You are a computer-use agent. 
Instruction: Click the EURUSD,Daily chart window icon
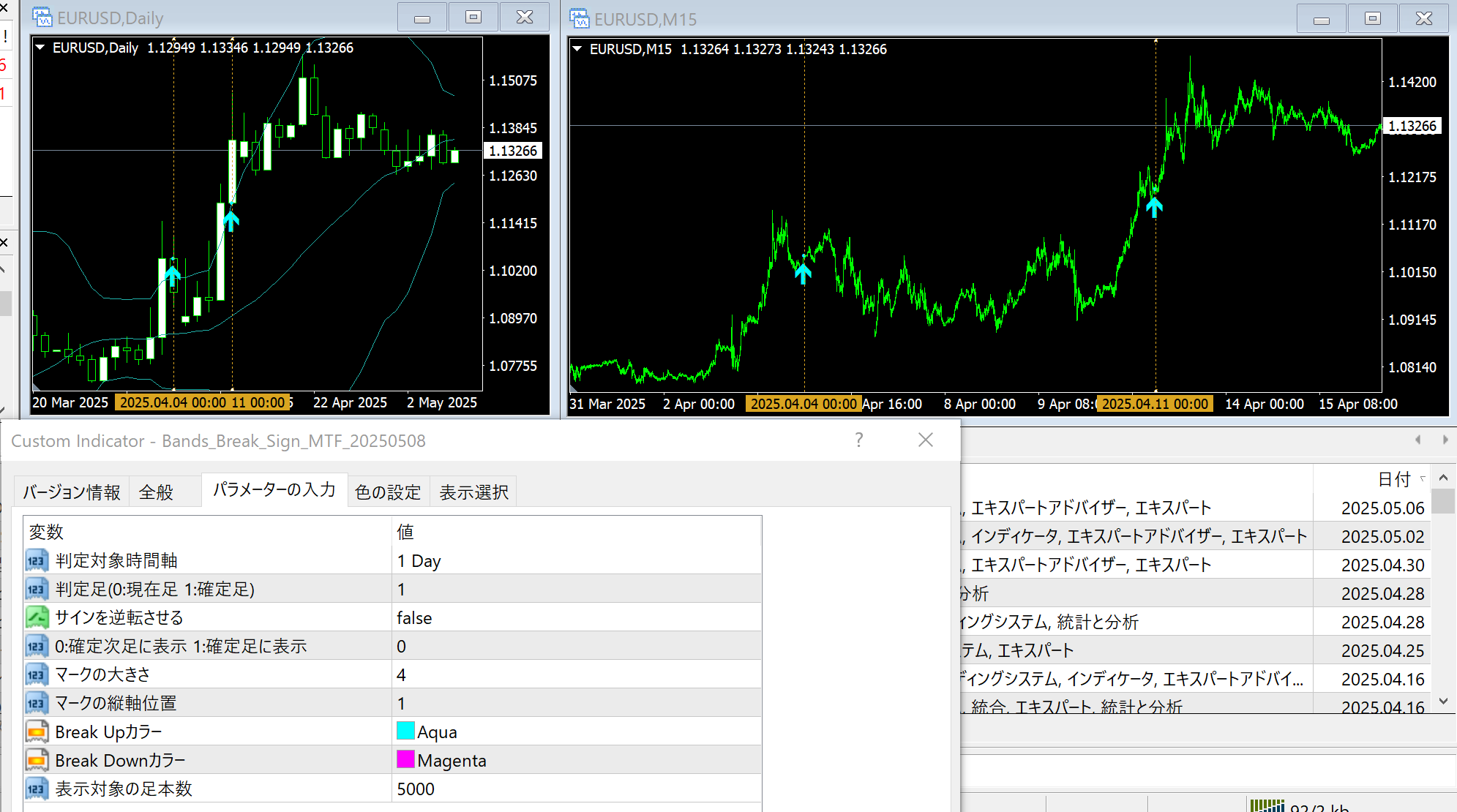click(42, 17)
